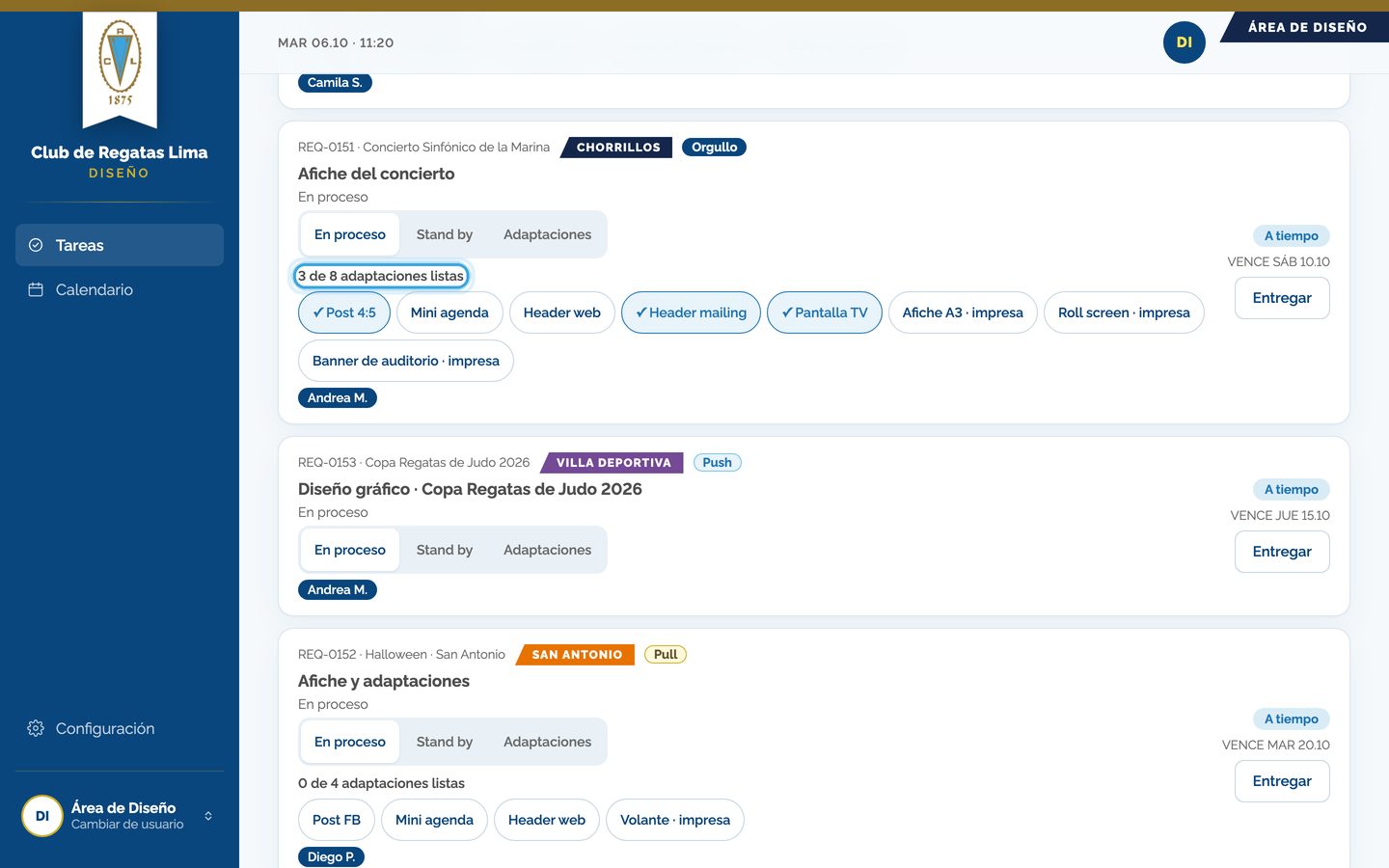Click the Push badge on REQ-0153
The height and width of the screenshot is (868, 1389).
(x=718, y=463)
